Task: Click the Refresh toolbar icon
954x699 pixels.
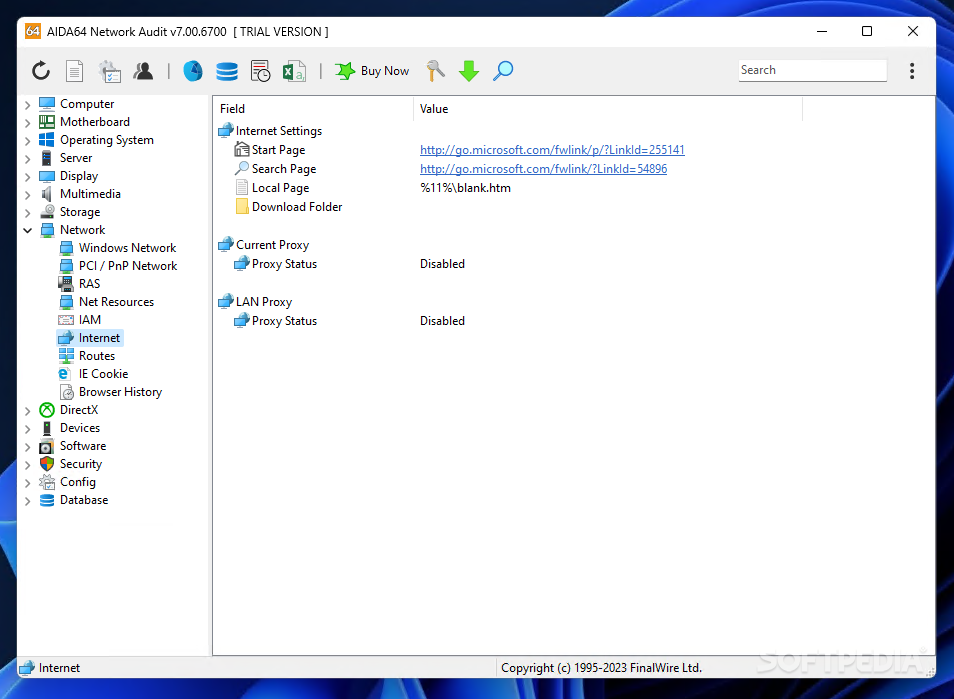Action: (x=41, y=71)
